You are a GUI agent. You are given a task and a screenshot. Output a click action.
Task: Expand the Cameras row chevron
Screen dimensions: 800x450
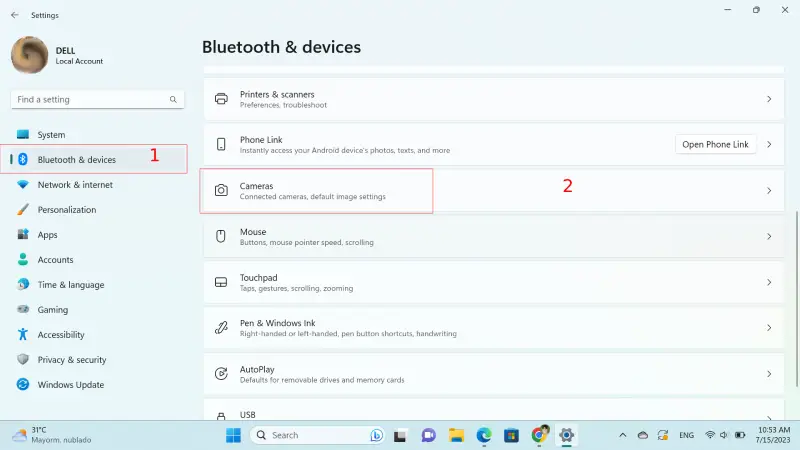[x=769, y=190]
